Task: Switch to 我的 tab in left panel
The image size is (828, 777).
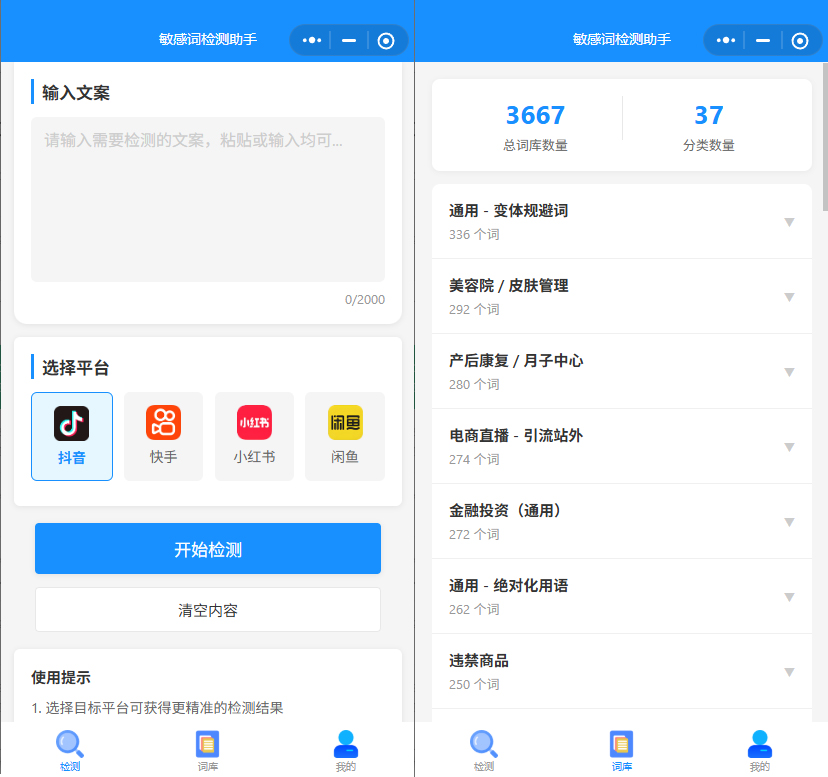Action: point(345,750)
